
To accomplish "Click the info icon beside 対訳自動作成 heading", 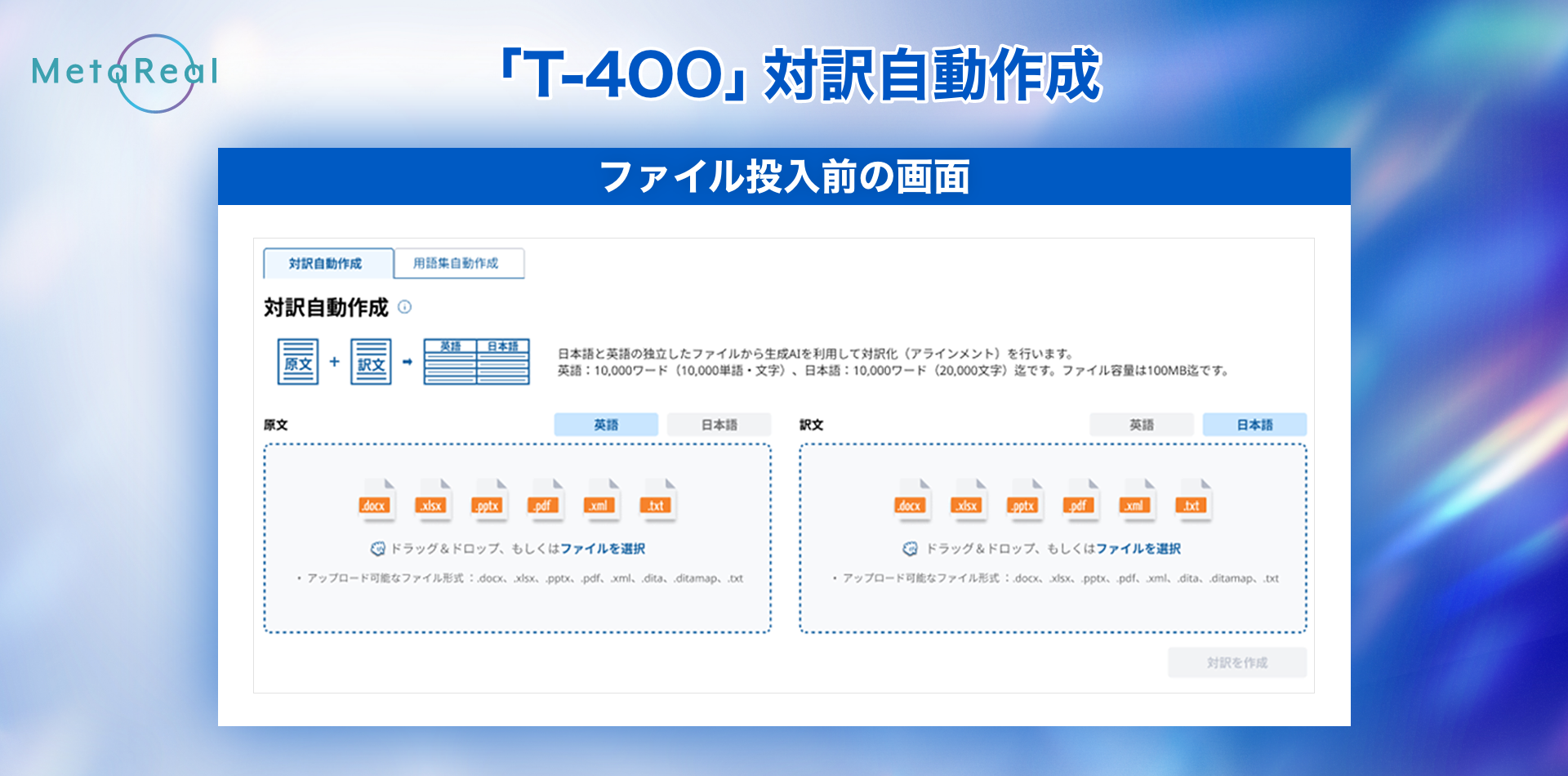I will [x=404, y=307].
